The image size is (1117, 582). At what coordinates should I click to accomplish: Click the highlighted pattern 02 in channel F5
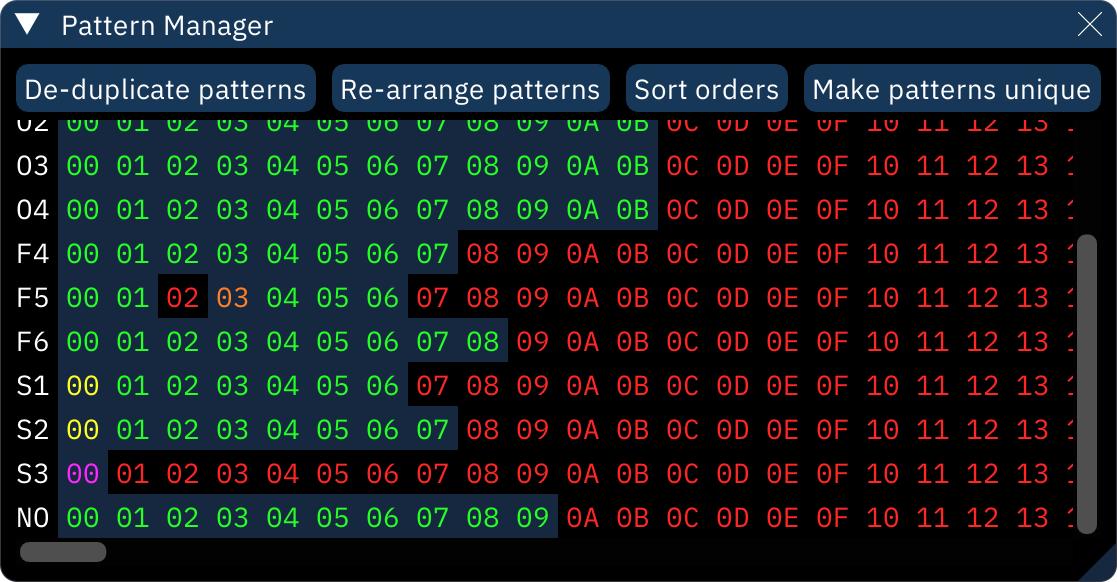pos(184,297)
